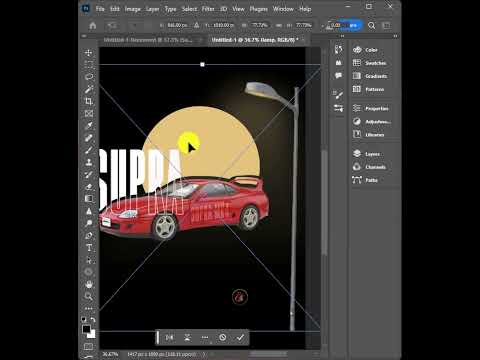Flip horizontal in the contextual task bar

169,337
